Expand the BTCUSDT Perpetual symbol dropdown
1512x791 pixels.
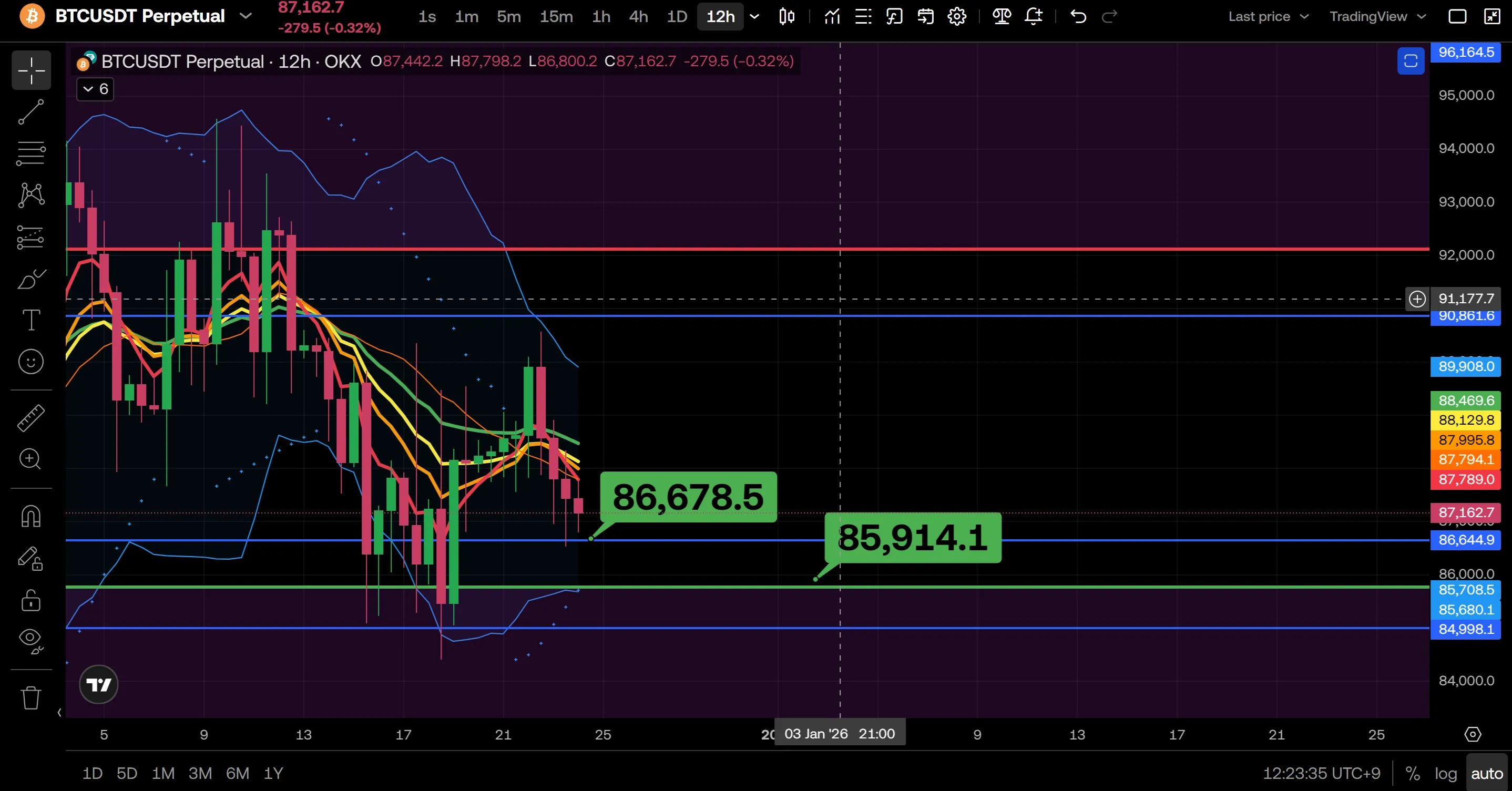click(x=246, y=16)
